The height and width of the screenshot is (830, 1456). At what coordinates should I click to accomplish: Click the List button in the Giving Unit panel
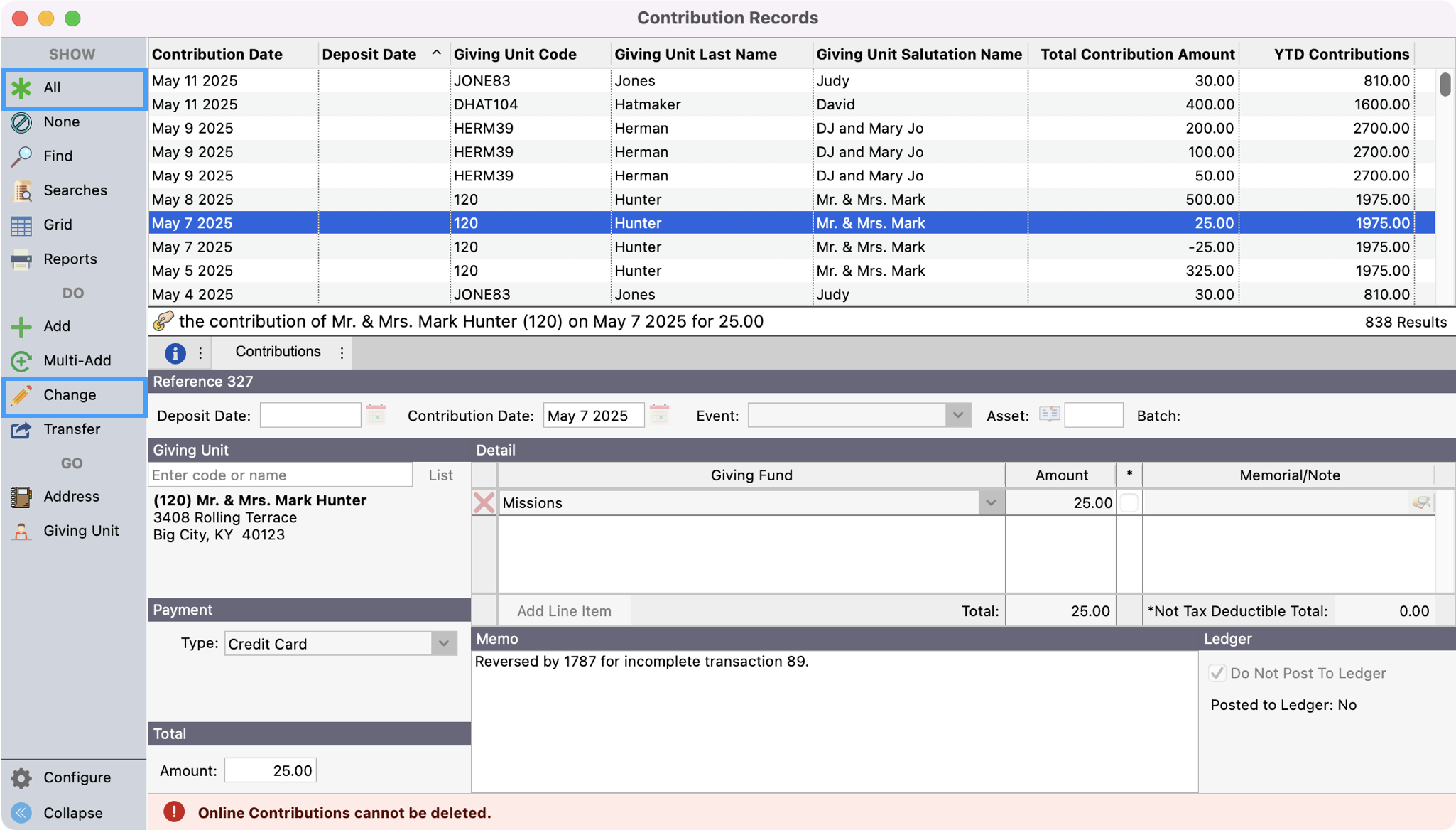(440, 475)
